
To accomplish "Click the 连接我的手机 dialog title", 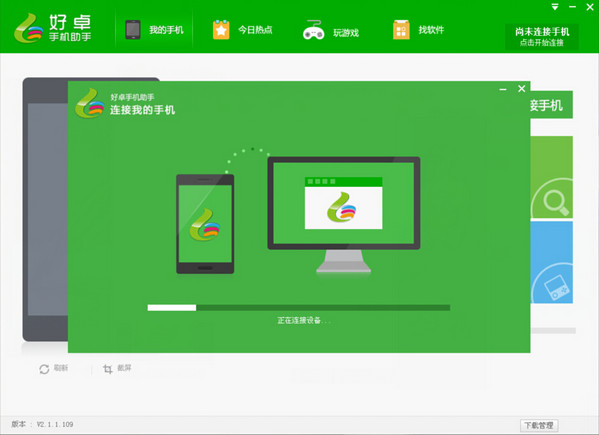I will (142, 110).
